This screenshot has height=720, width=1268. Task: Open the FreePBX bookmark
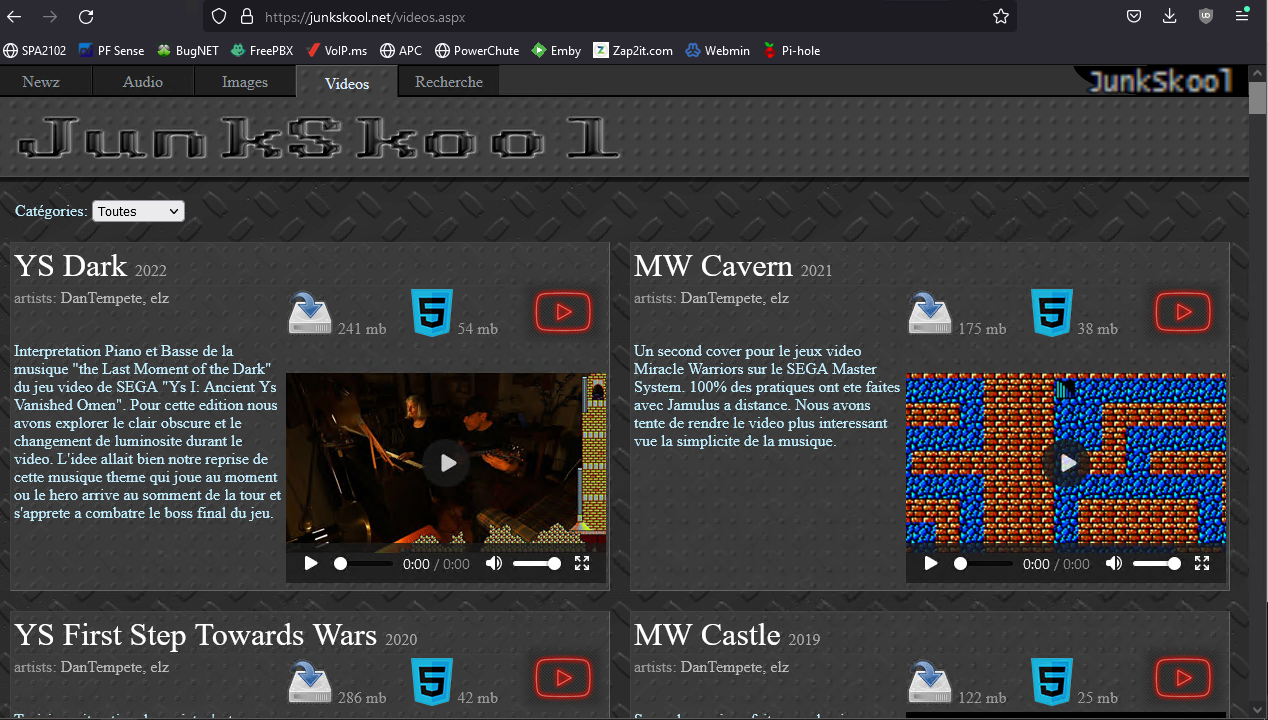coord(262,50)
